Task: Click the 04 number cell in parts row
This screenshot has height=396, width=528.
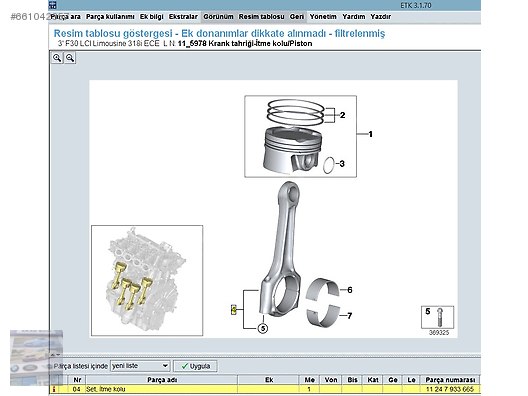Action: click(x=77, y=389)
